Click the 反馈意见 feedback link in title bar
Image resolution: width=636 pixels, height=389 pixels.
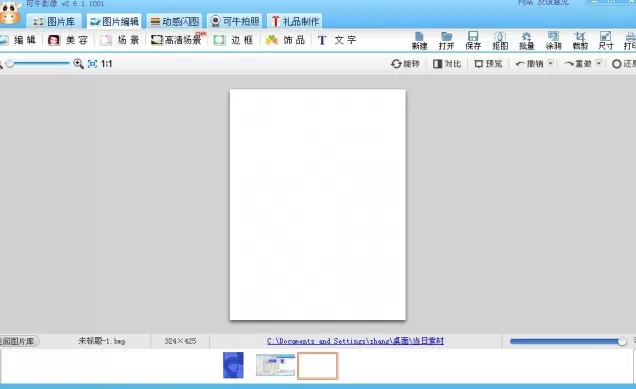[553, 2]
